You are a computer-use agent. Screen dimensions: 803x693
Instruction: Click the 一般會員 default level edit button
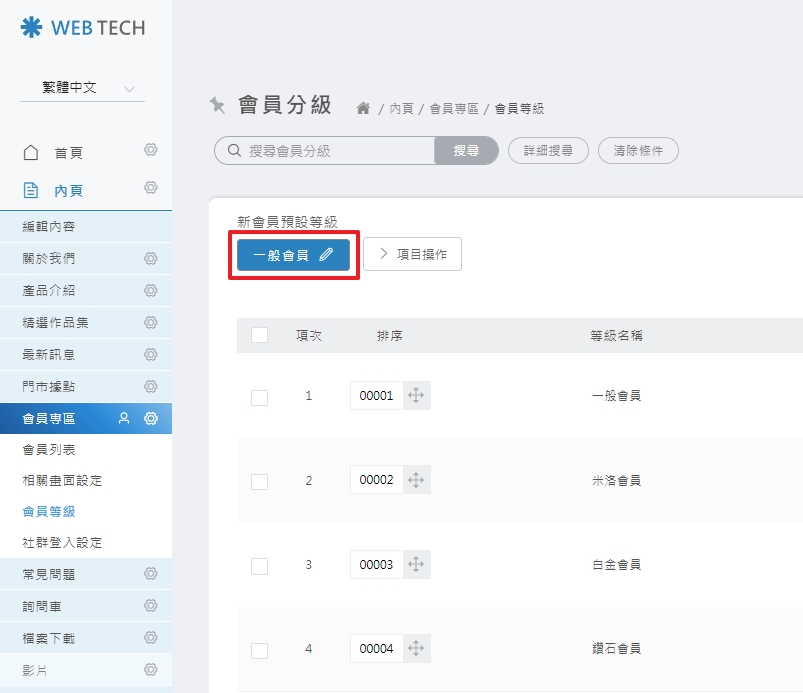[293, 255]
